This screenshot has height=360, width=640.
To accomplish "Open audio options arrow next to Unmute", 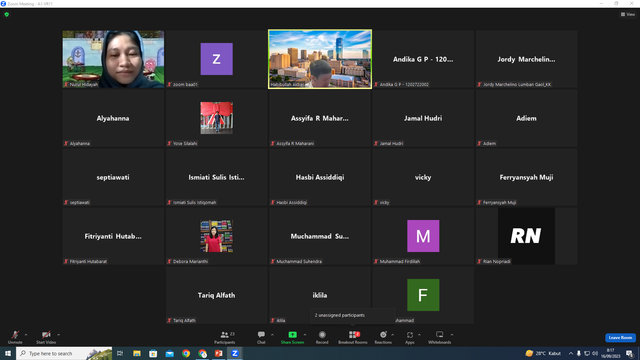I will pos(26,335).
